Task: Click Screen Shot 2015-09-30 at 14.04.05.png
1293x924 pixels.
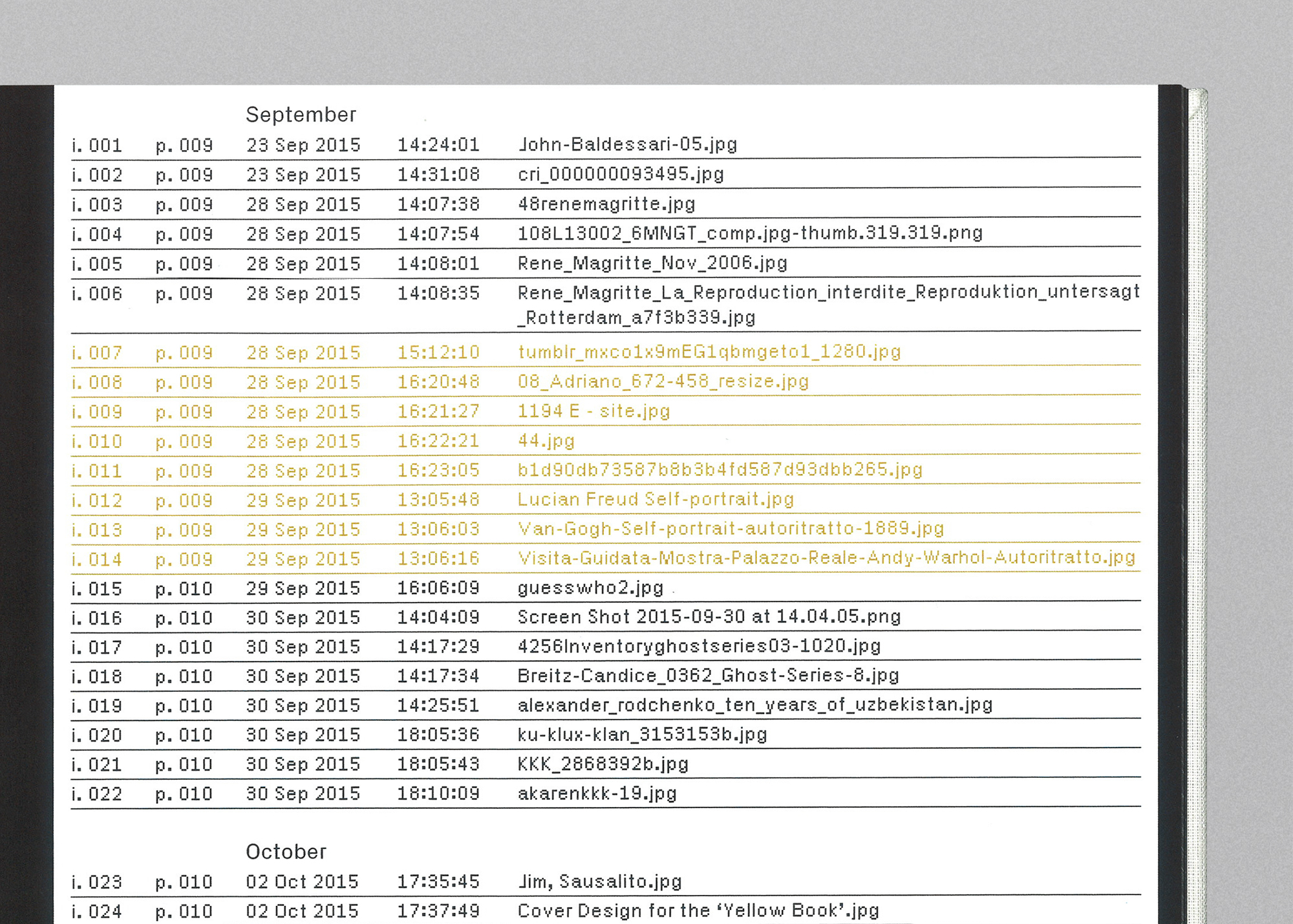Action: coord(709,617)
